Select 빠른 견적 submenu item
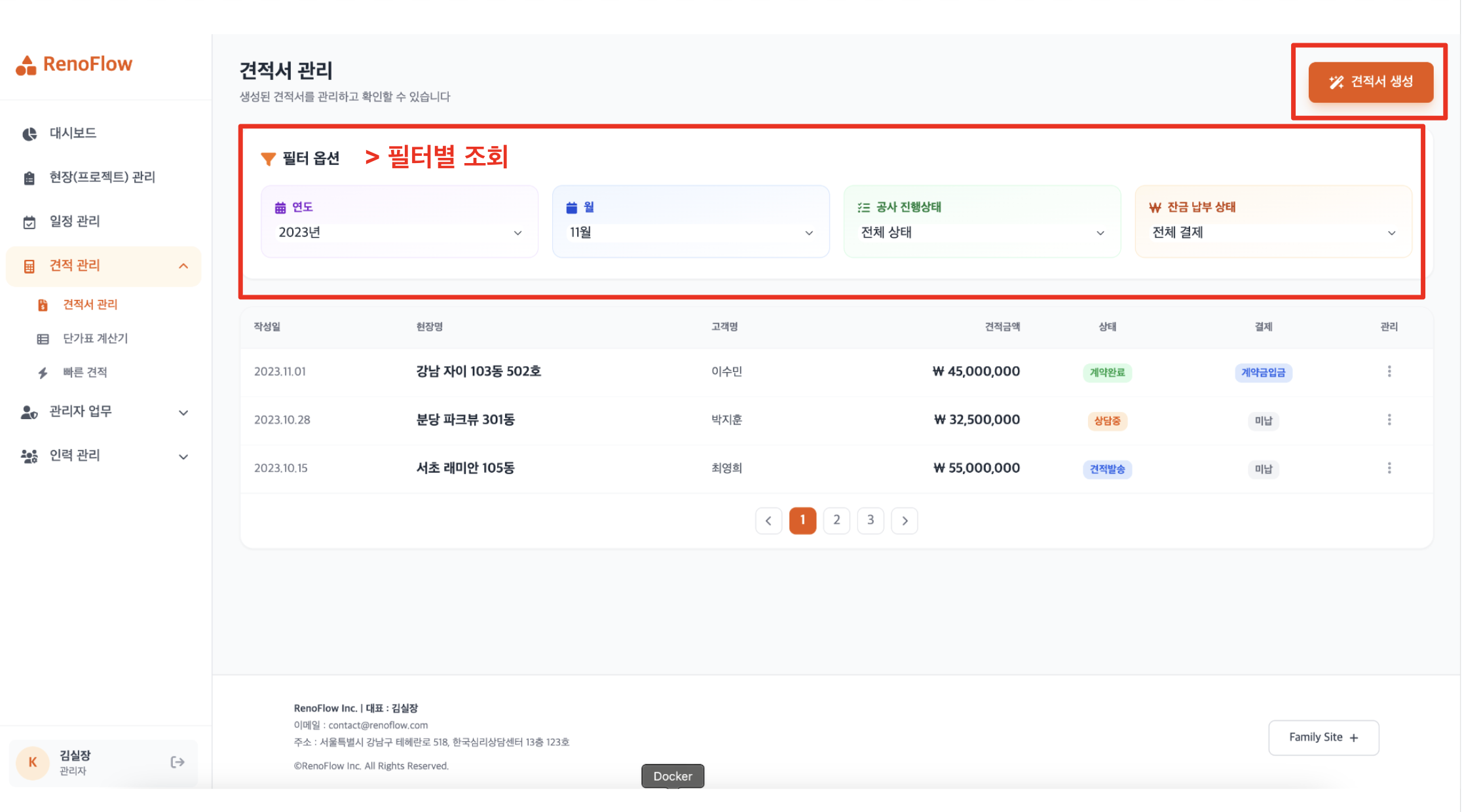Viewport: 1462px width, 812px height. click(x=84, y=373)
